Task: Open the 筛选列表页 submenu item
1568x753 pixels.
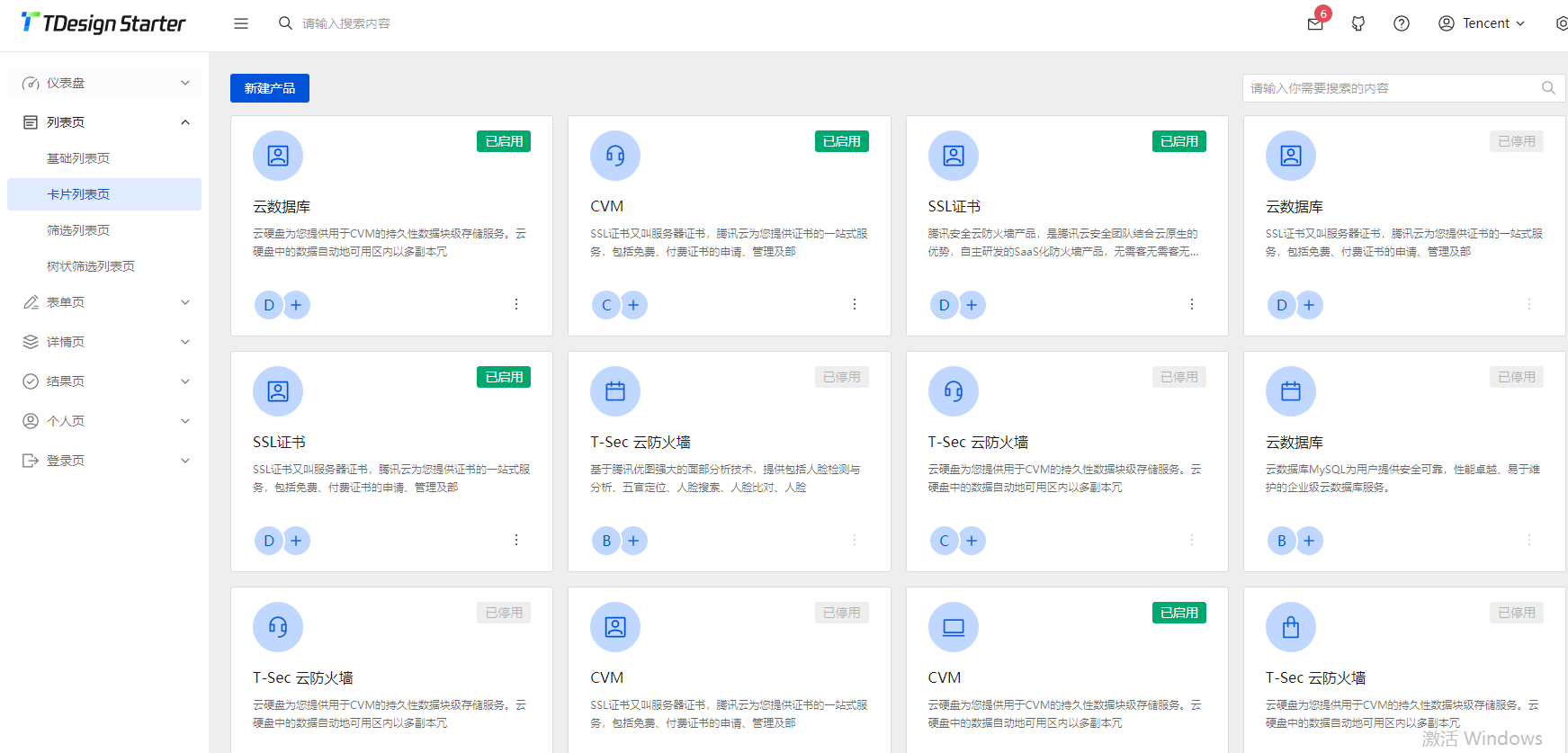Action: tap(104, 230)
